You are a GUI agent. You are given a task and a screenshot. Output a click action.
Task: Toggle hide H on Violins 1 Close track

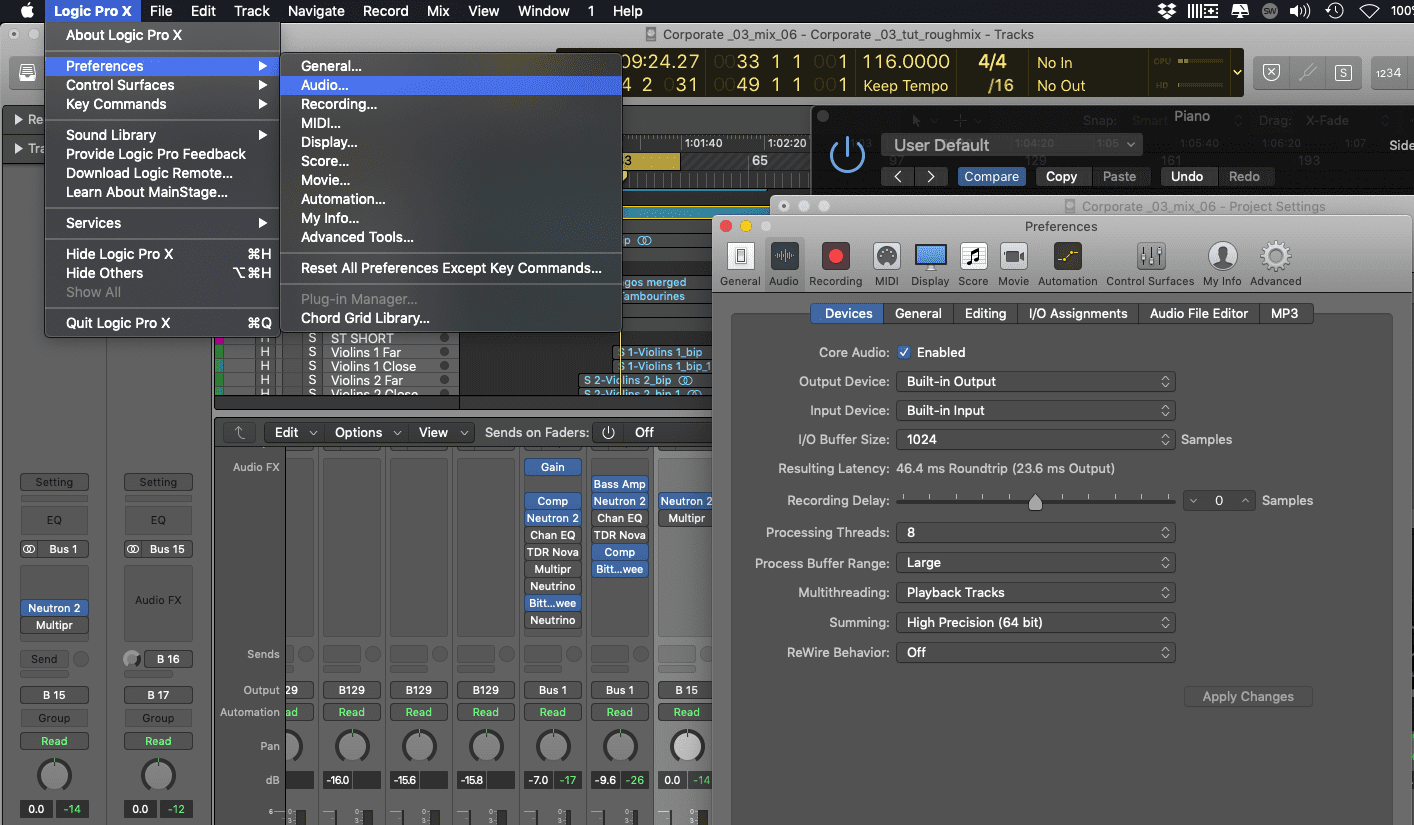click(265, 366)
